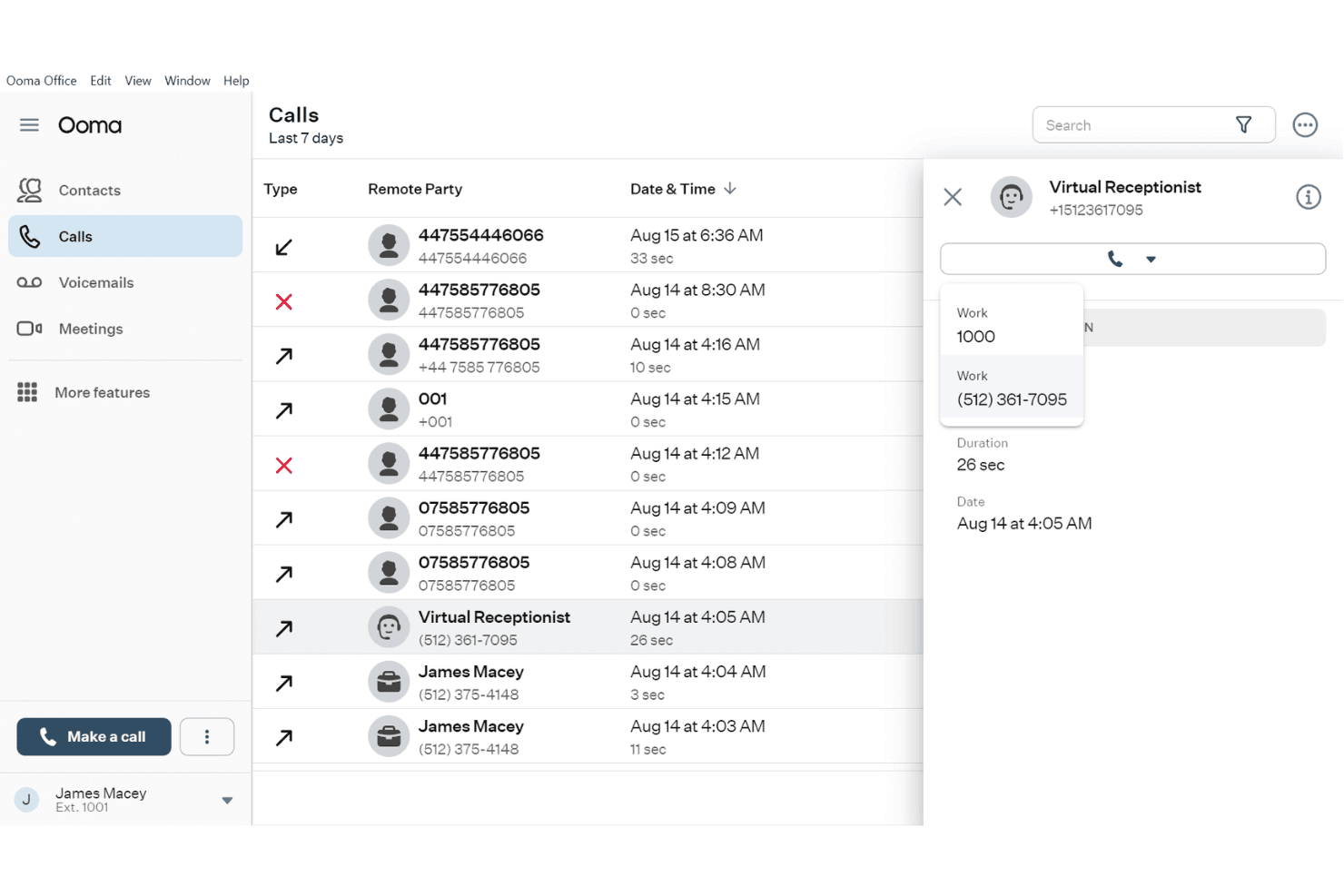Expand the call number dropdown arrow
The image size is (1344, 896).
(1151, 260)
